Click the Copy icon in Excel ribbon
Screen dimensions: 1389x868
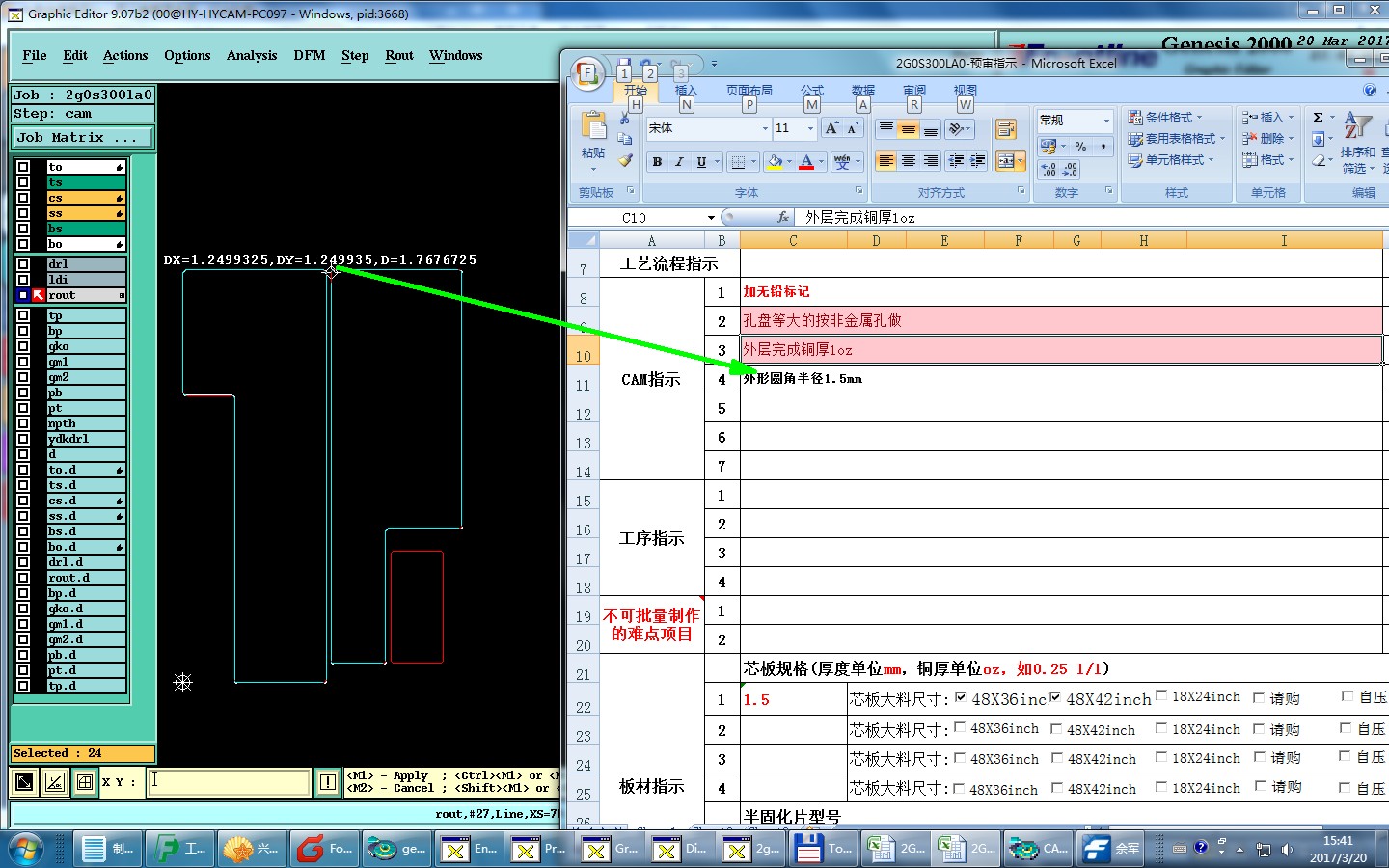pyautogui.click(x=625, y=139)
